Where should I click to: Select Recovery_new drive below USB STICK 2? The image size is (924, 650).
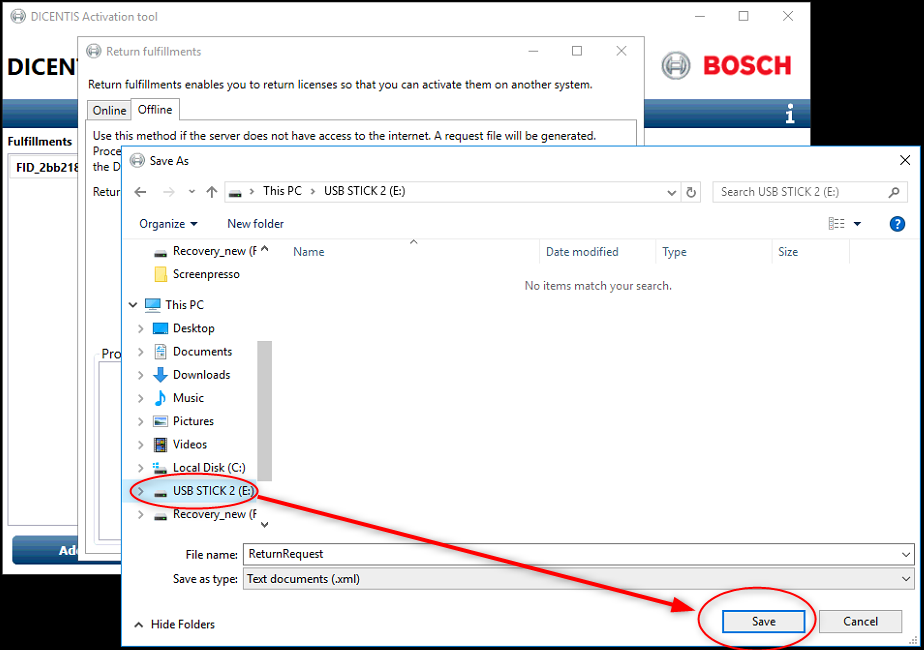point(205,514)
